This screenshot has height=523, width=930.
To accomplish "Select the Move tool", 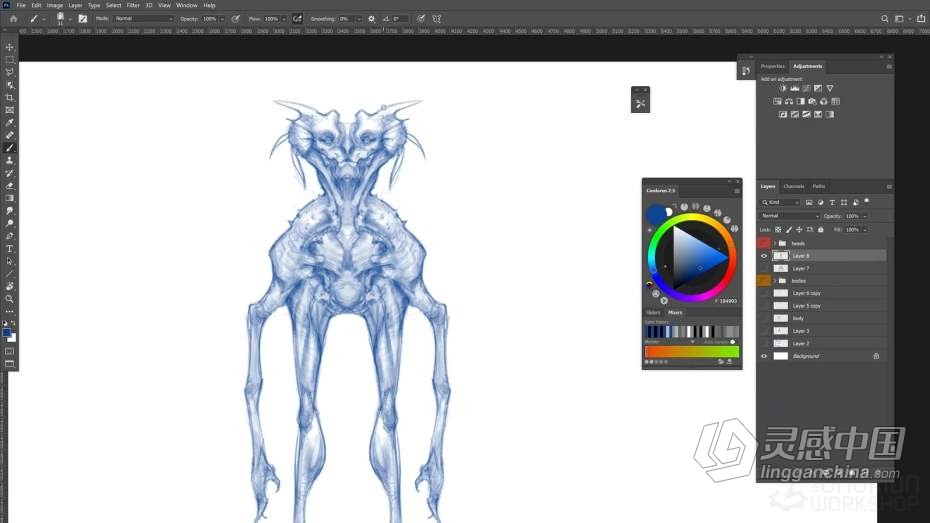I will point(9,47).
